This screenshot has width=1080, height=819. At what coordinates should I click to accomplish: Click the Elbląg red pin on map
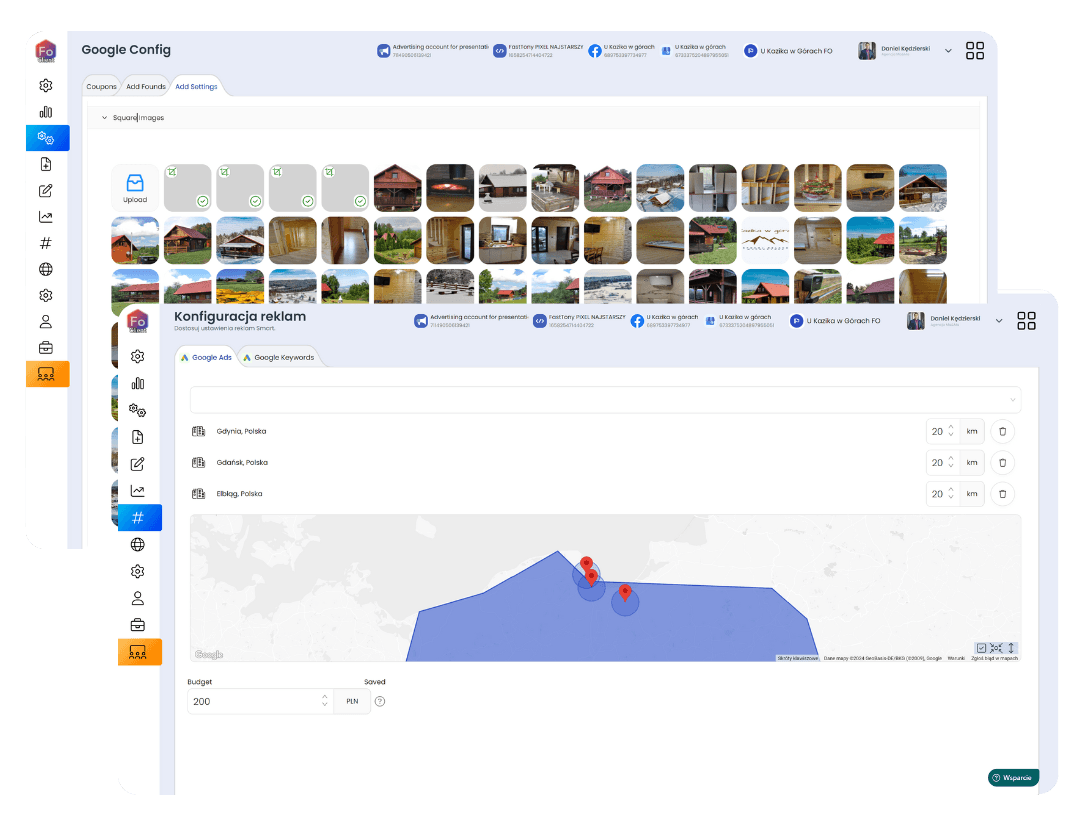[625, 592]
